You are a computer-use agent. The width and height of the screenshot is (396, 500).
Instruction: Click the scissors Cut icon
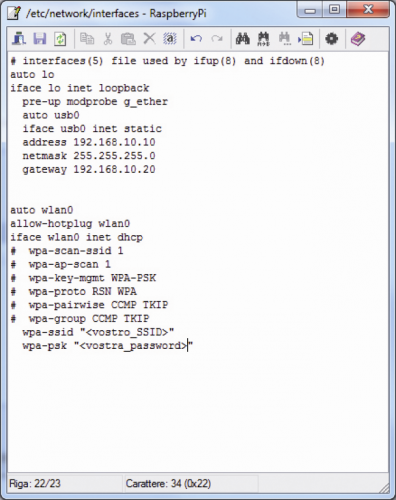[x=107, y=39]
